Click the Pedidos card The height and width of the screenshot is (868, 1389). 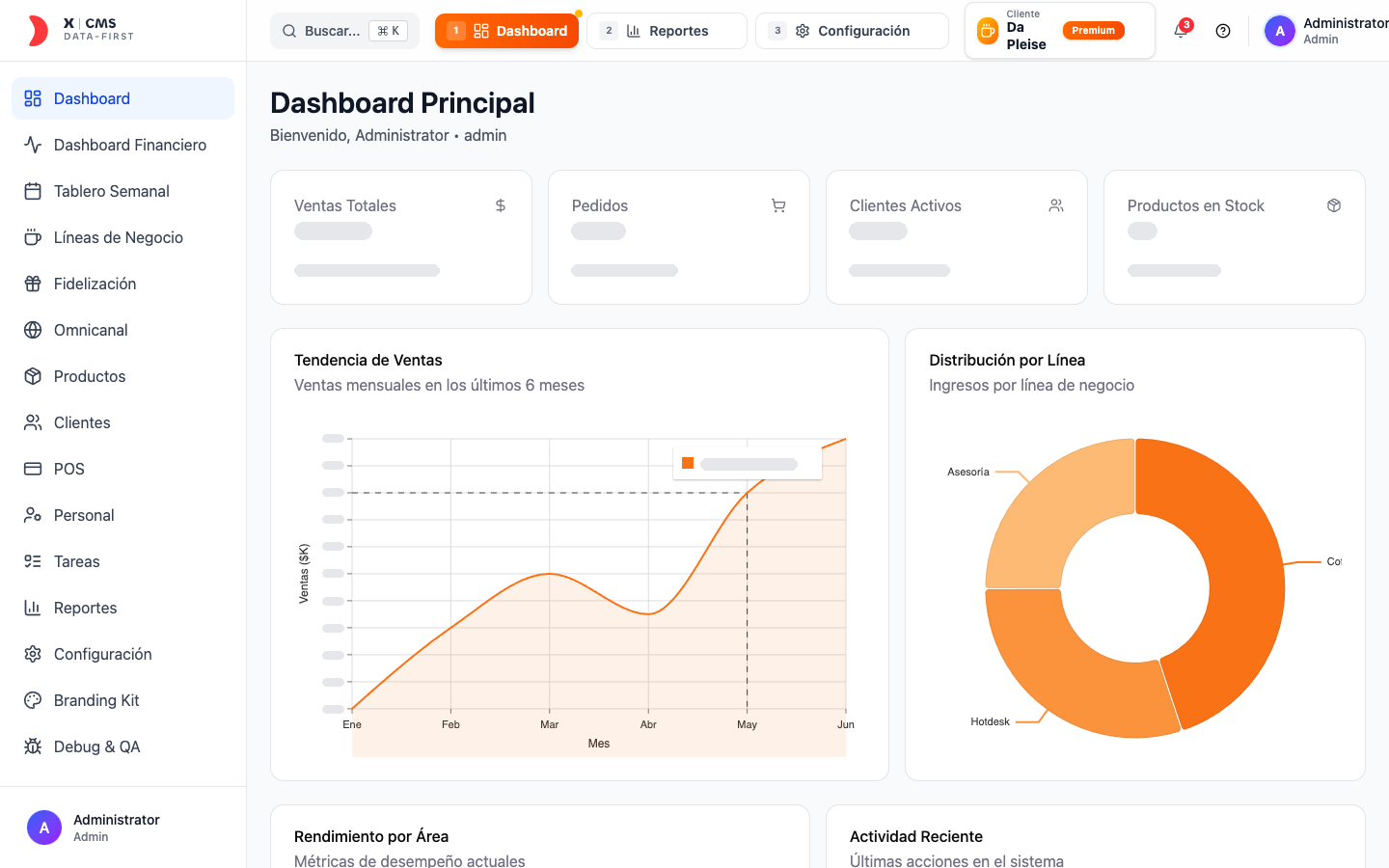pyautogui.click(x=679, y=237)
